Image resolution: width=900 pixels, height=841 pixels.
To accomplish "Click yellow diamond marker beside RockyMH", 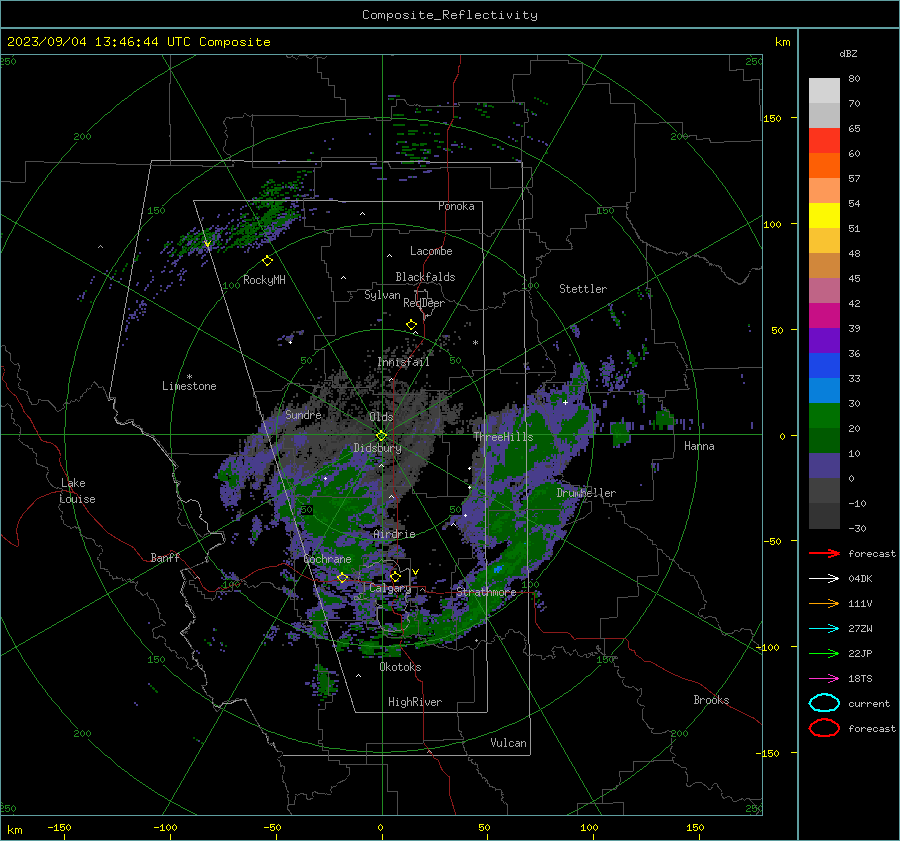I will [x=267, y=261].
